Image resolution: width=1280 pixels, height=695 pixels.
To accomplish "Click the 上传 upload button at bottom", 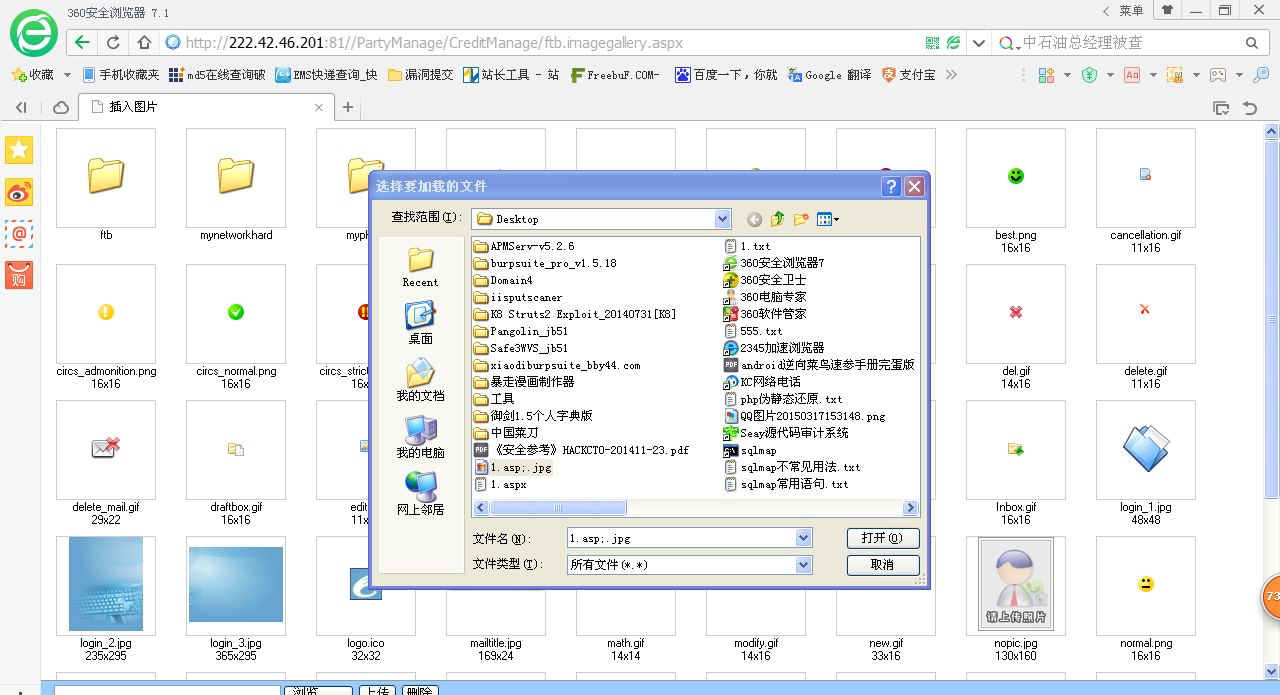I will pos(377,690).
